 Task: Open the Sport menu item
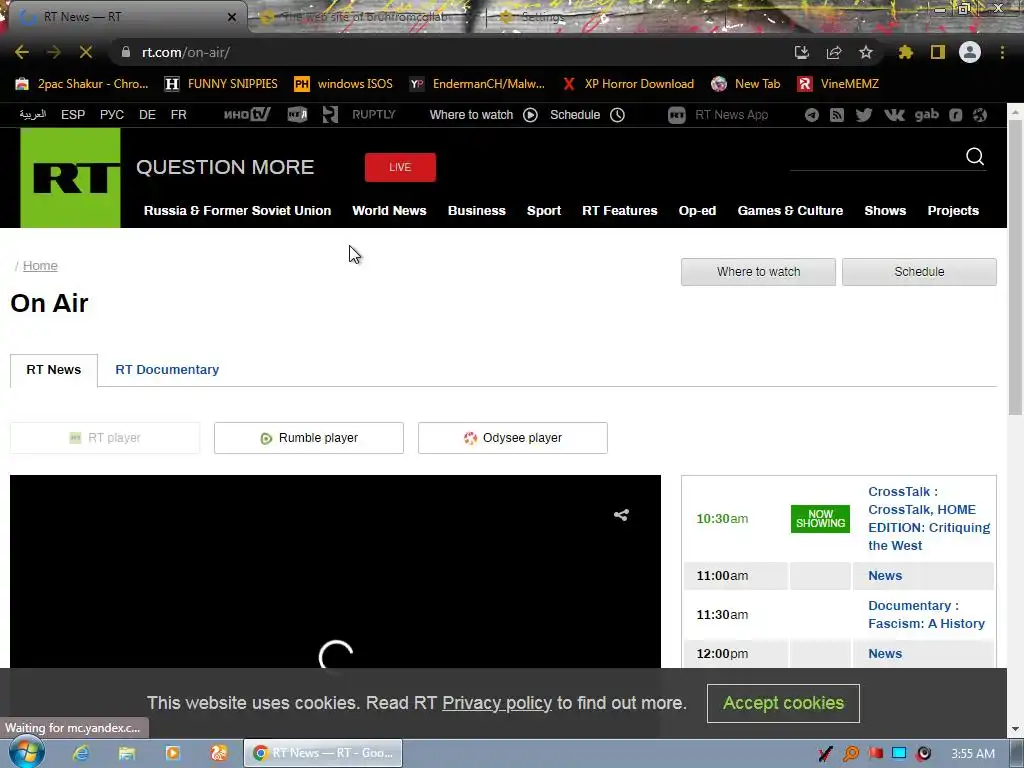pos(544,211)
